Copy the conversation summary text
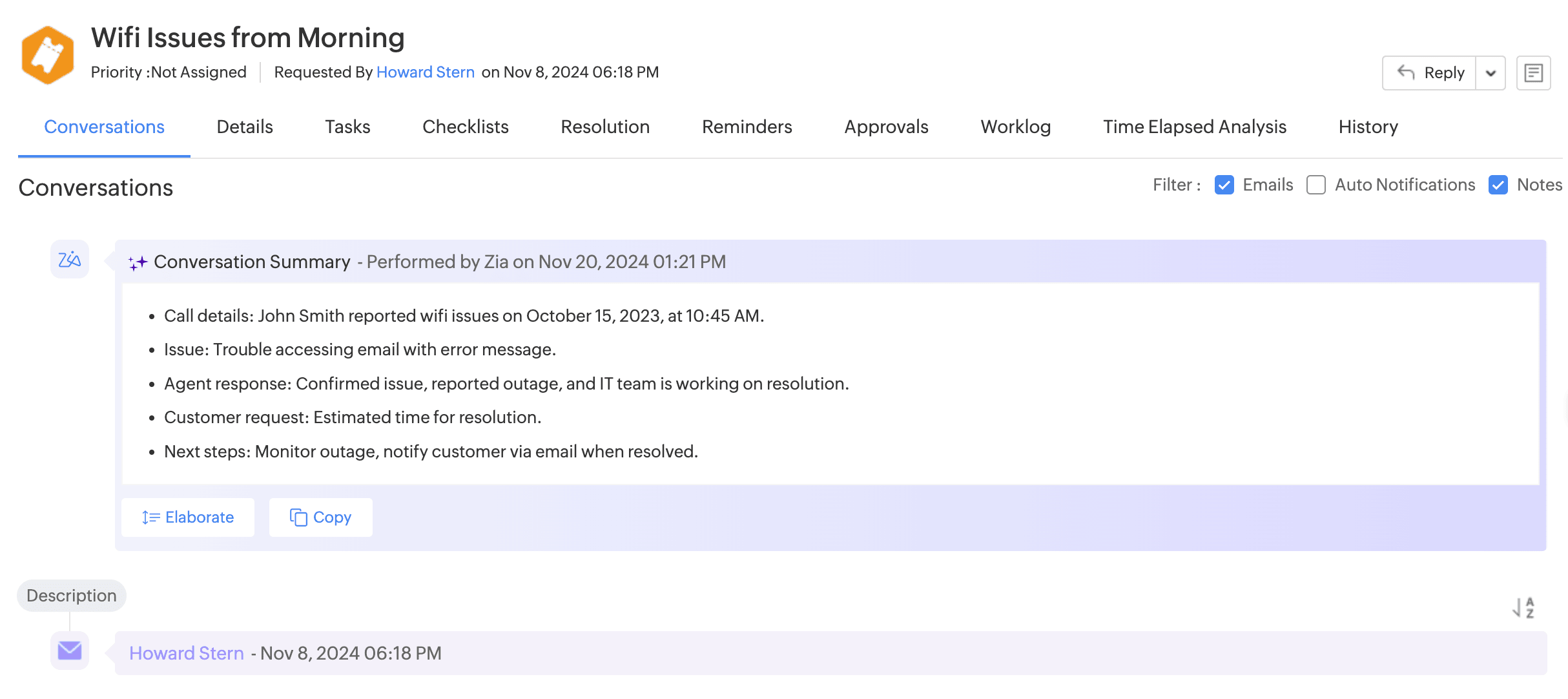 click(320, 517)
